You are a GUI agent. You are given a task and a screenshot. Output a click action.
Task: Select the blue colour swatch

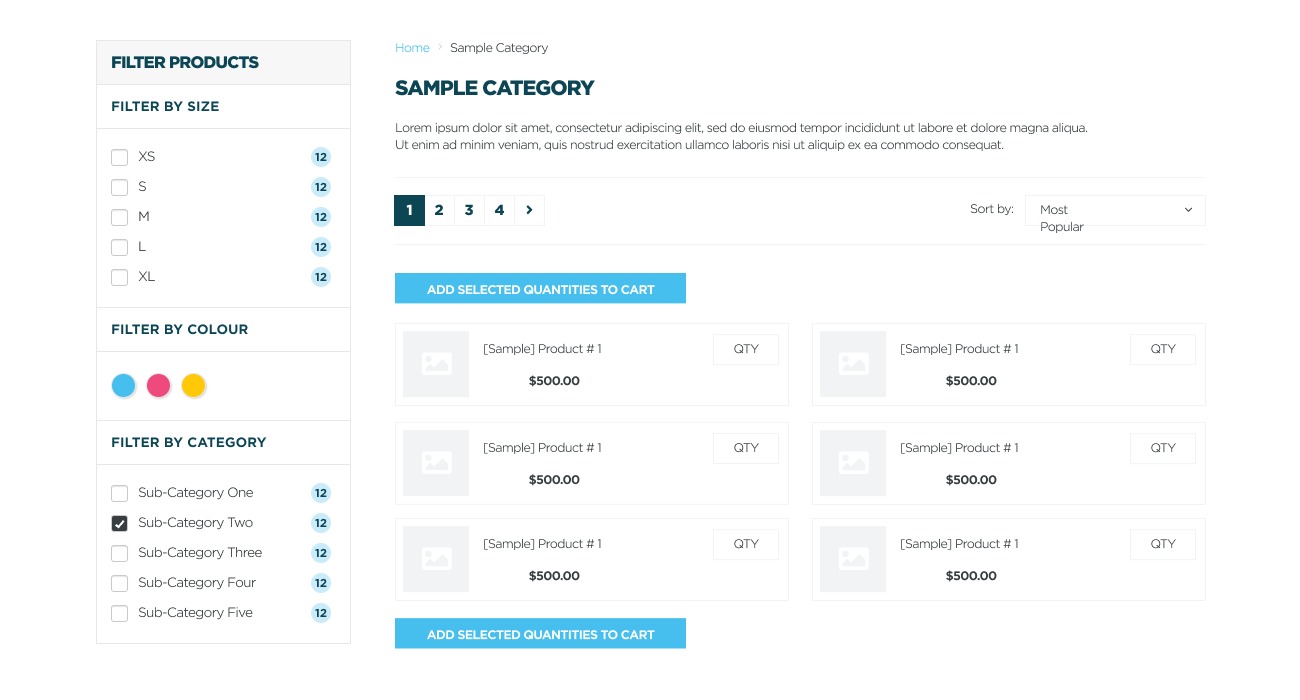(124, 385)
